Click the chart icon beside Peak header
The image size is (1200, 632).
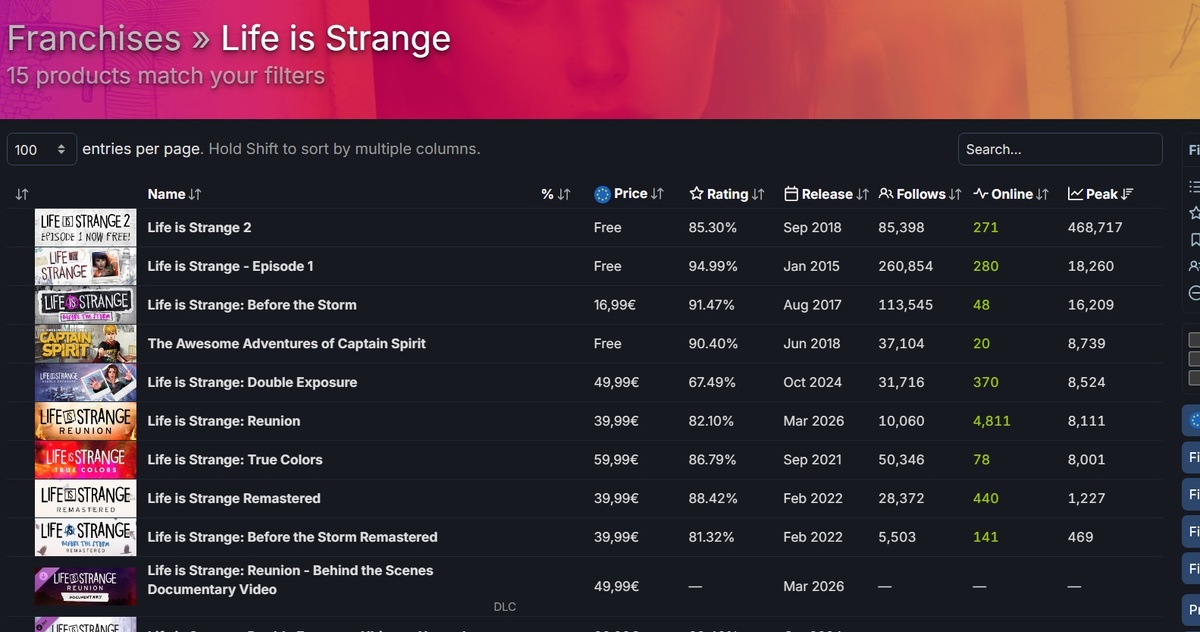(1075, 194)
